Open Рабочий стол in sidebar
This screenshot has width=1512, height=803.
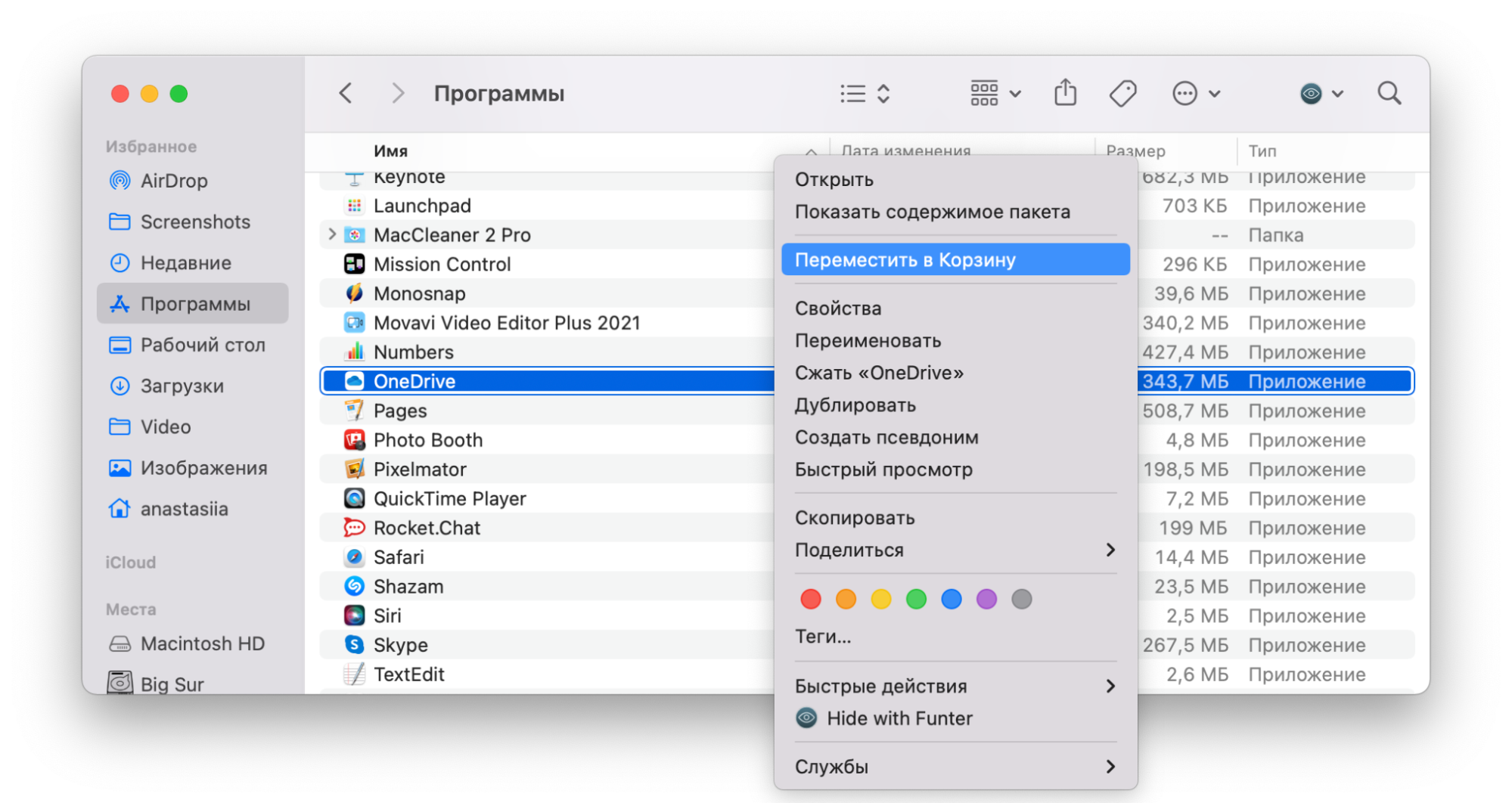tap(193, 345)
